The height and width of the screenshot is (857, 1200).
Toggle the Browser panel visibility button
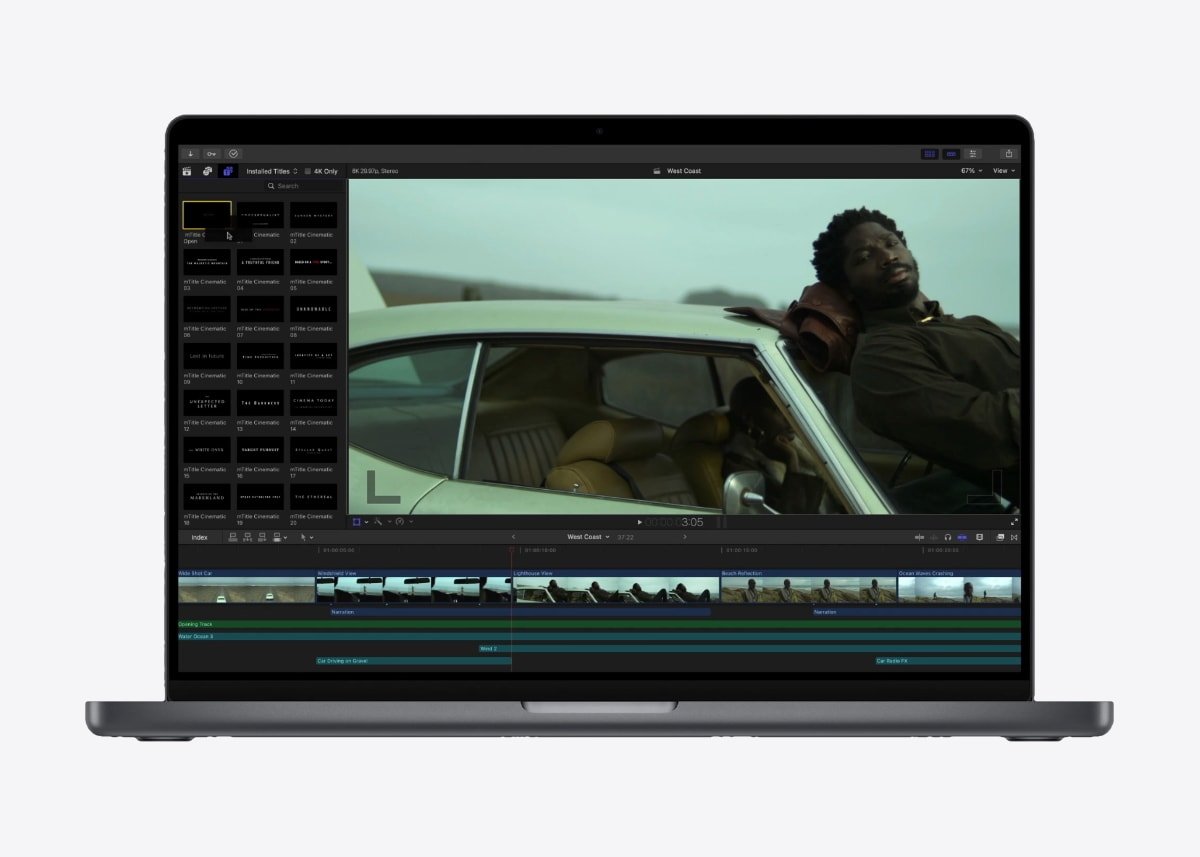(x=929, y=154)
